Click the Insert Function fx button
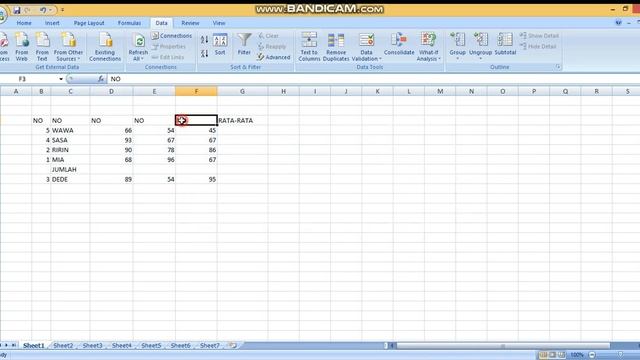This screenshot has height=360, width=640. [101, 79]
